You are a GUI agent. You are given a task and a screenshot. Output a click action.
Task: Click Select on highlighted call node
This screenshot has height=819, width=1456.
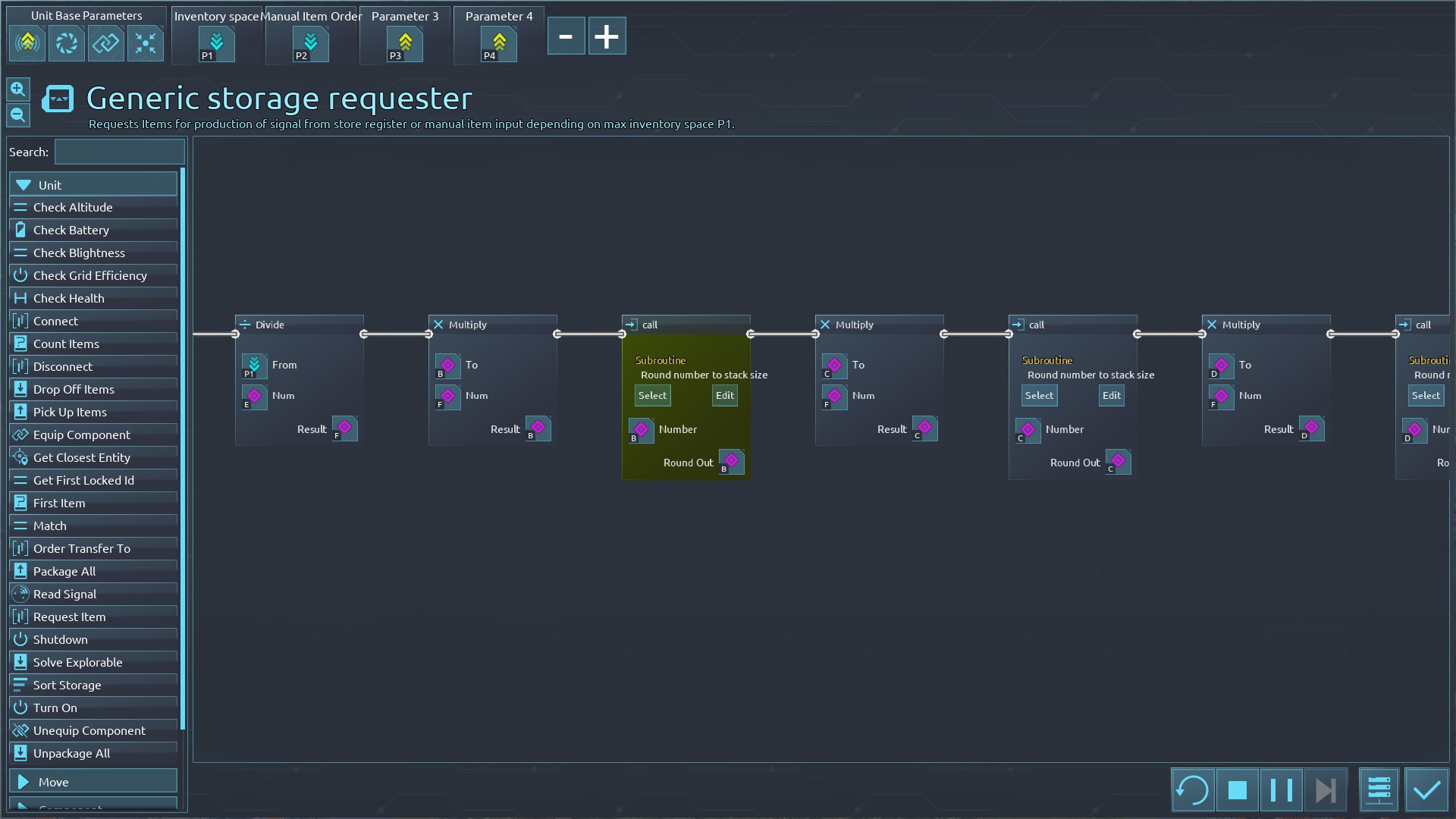[652, 395]
